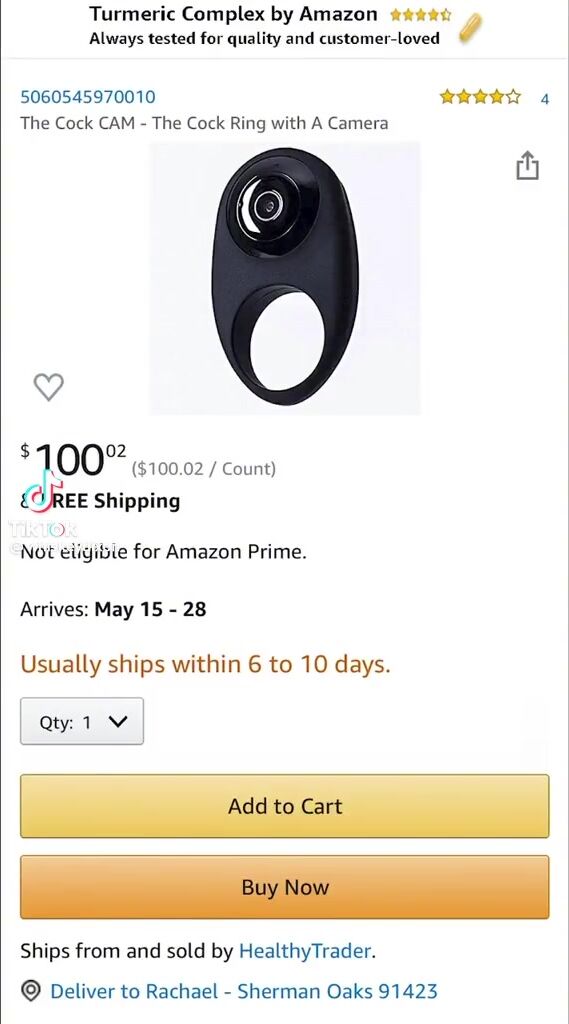Tap the product title The Cock CAM

click(204, 123)
